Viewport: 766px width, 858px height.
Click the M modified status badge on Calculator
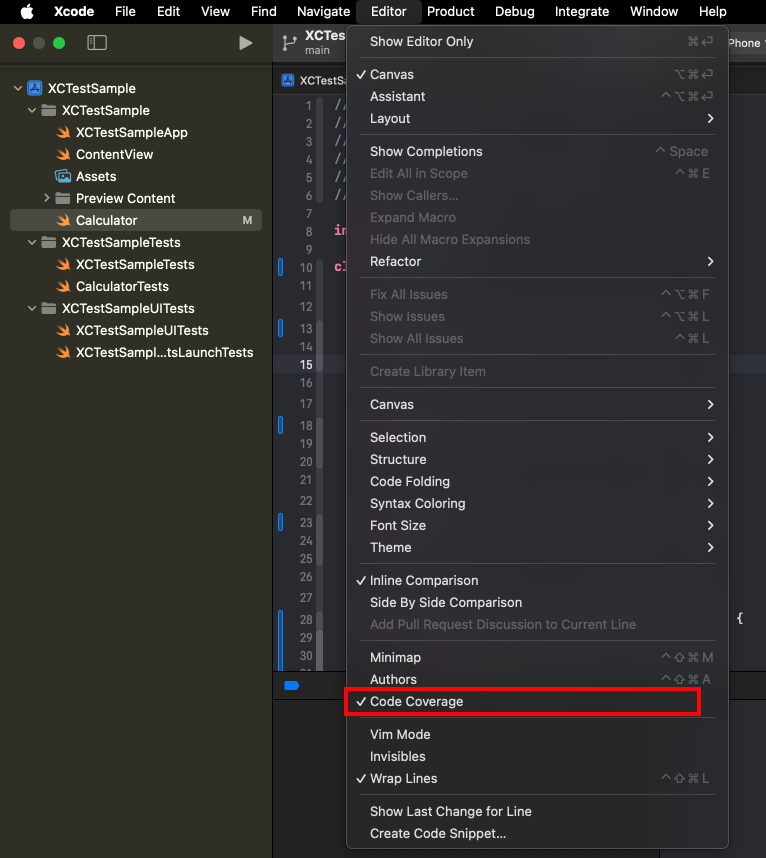pos(247,220)
